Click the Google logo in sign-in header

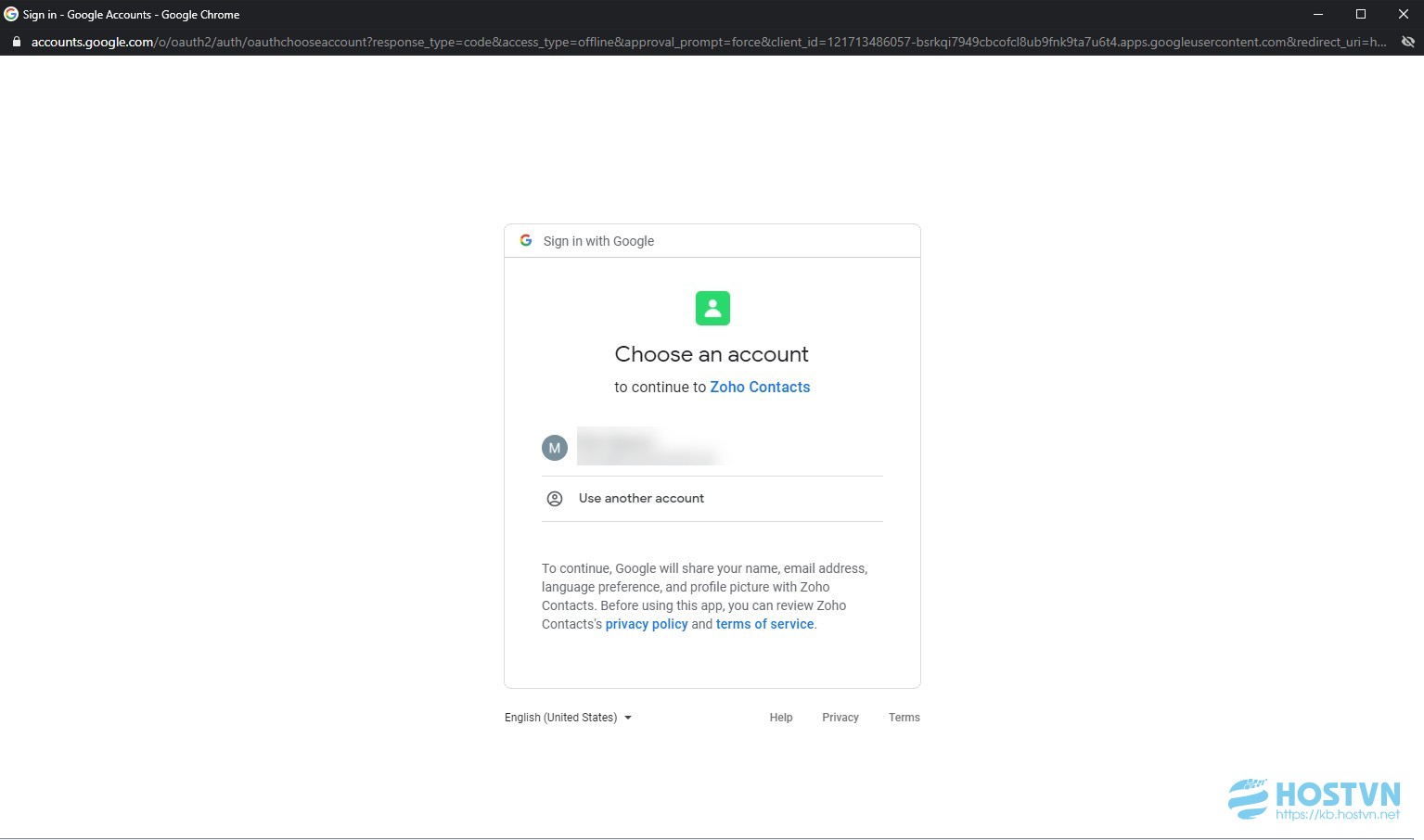(526, 240)
